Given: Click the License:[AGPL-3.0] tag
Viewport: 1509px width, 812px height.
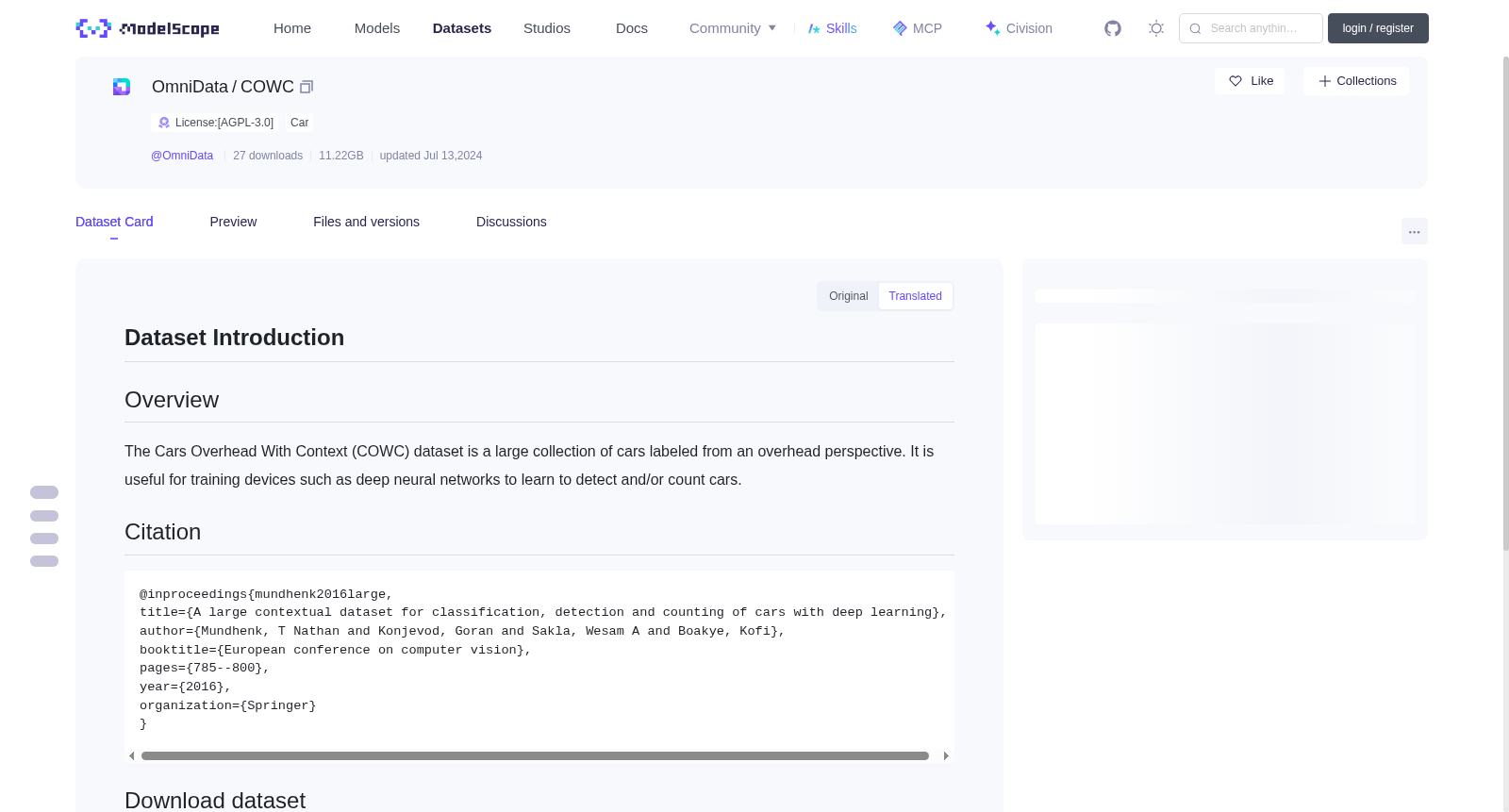Looking at the screenshot, I should 215,123.
